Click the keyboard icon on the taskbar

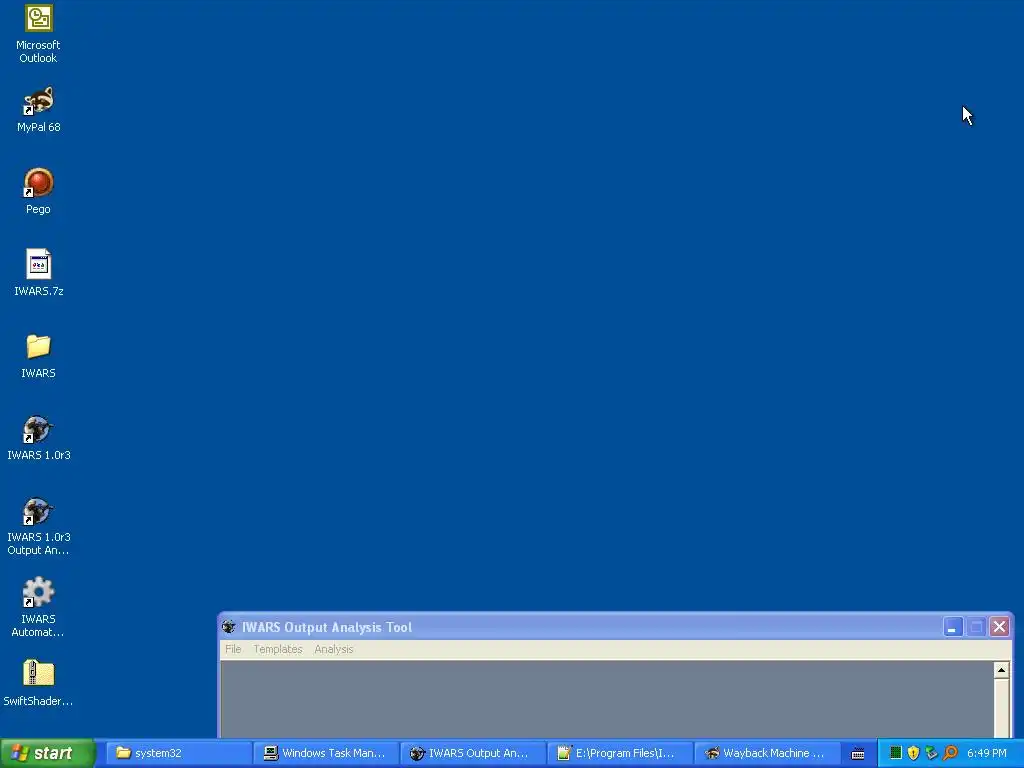pyautogui.click(x=858, y=754)
